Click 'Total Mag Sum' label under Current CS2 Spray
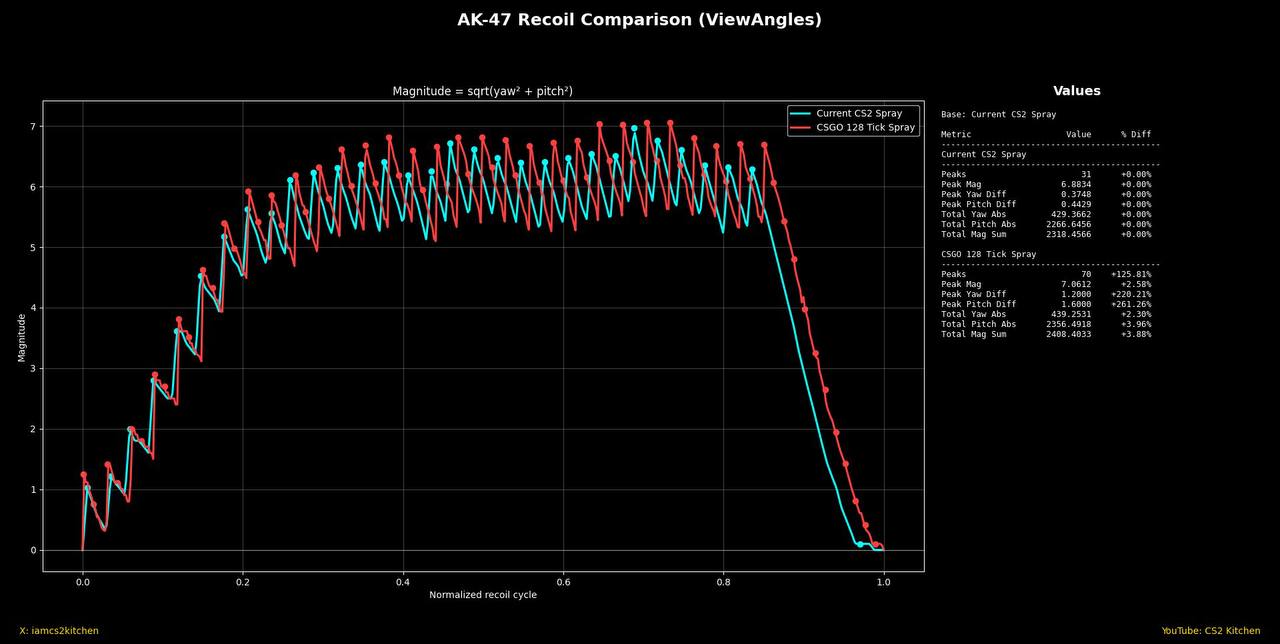1280x644 pixels. coord(974,234)
